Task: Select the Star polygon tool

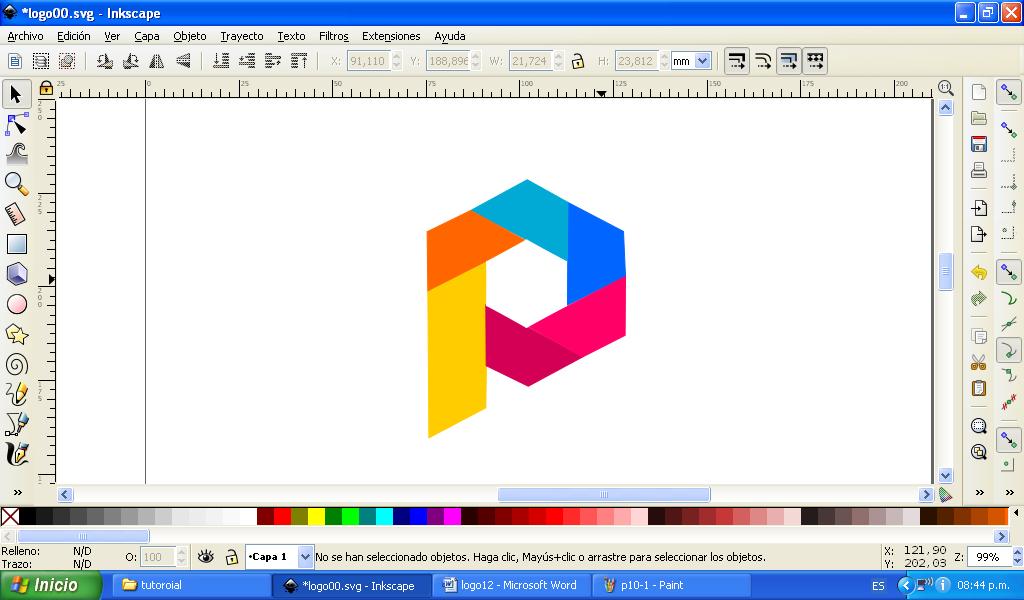Action: pyautogui.click(x=16, y=334)
